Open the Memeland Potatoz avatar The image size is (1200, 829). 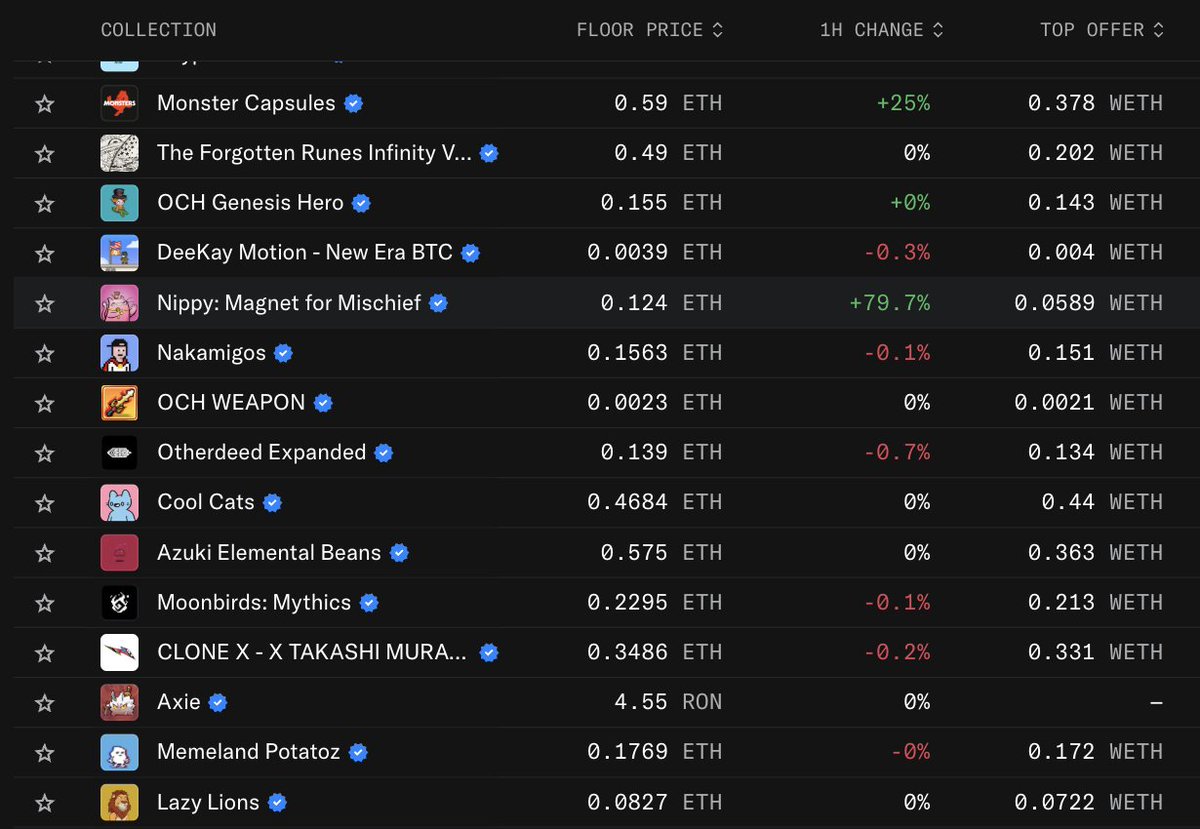[x=120, y=753]
